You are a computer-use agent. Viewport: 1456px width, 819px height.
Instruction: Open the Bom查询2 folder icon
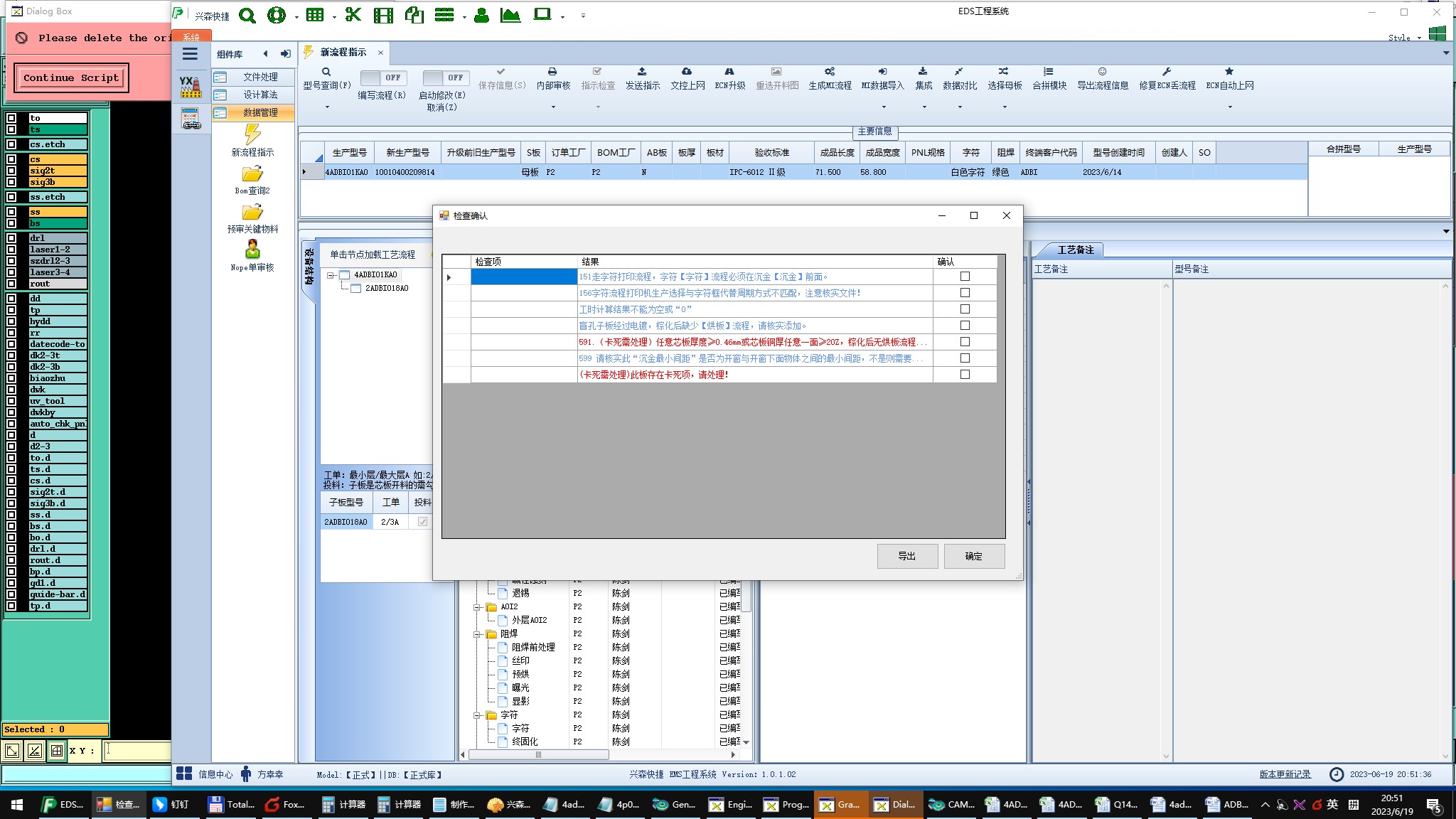[x=252, y=174]
